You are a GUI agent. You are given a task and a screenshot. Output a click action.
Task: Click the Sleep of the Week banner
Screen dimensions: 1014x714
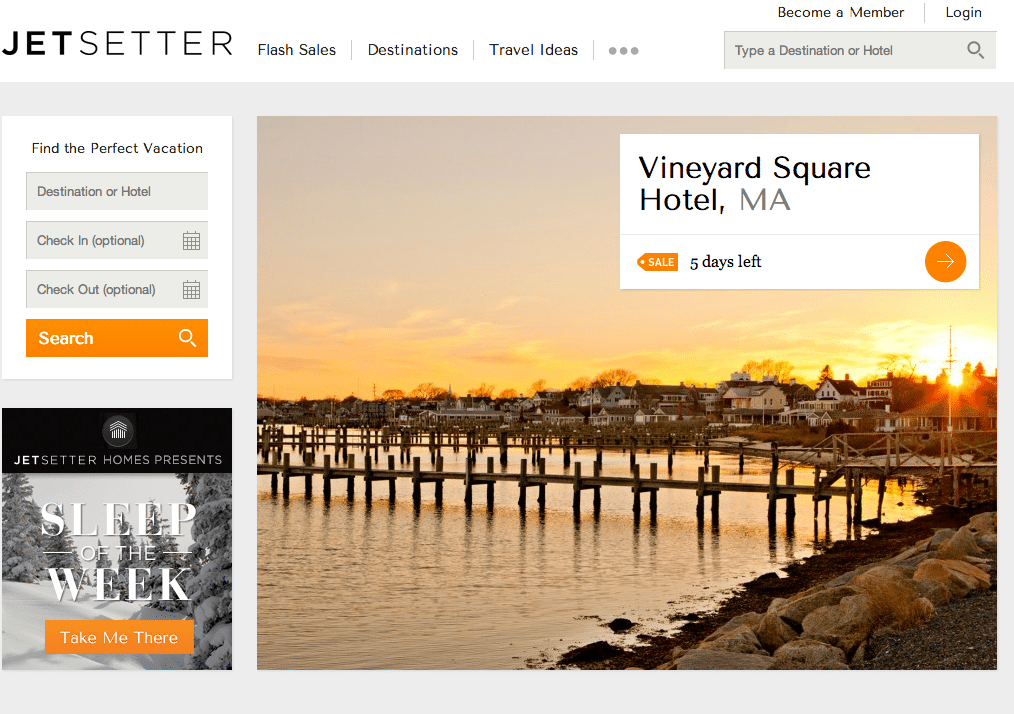[x=117, y=539]
